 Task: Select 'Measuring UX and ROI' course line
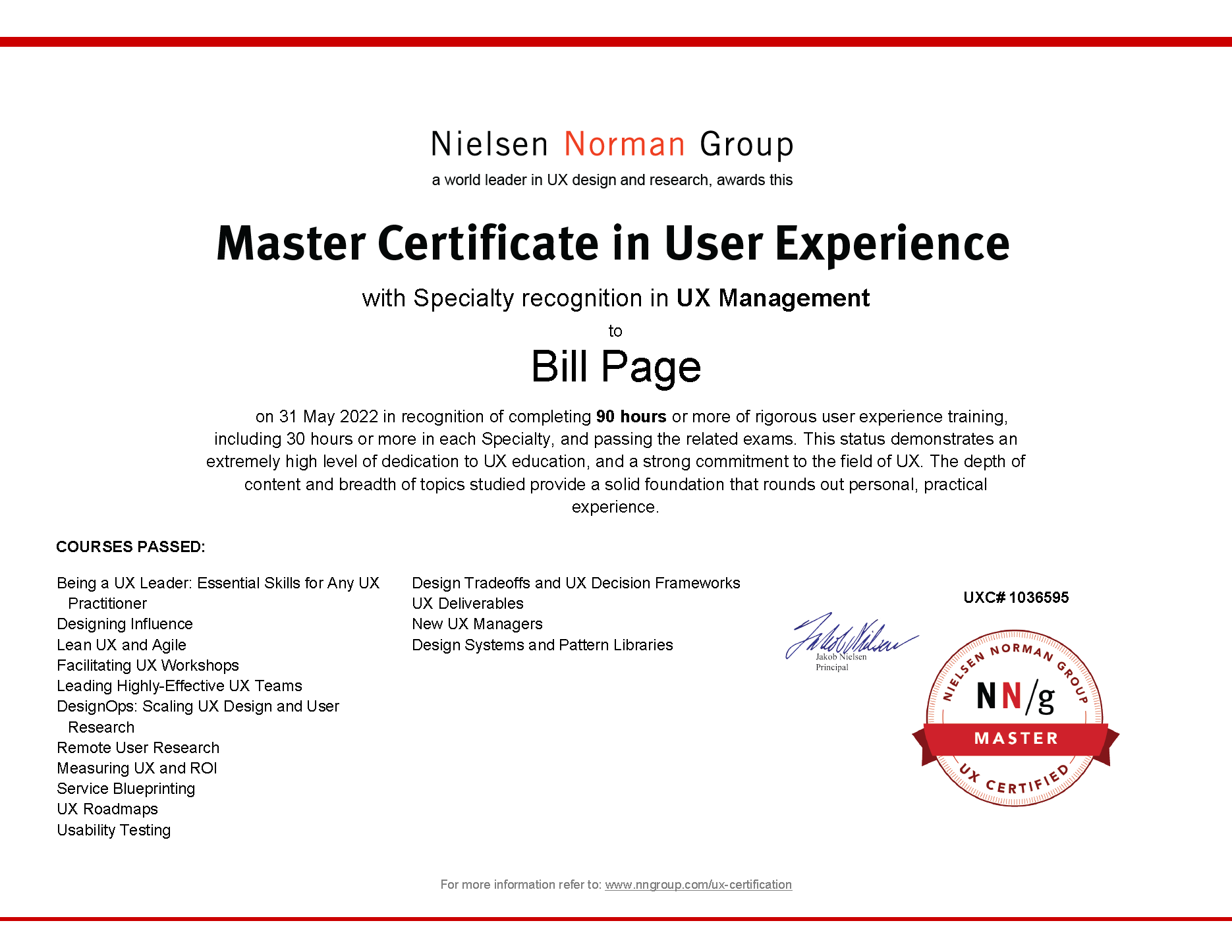coord(136,768)
